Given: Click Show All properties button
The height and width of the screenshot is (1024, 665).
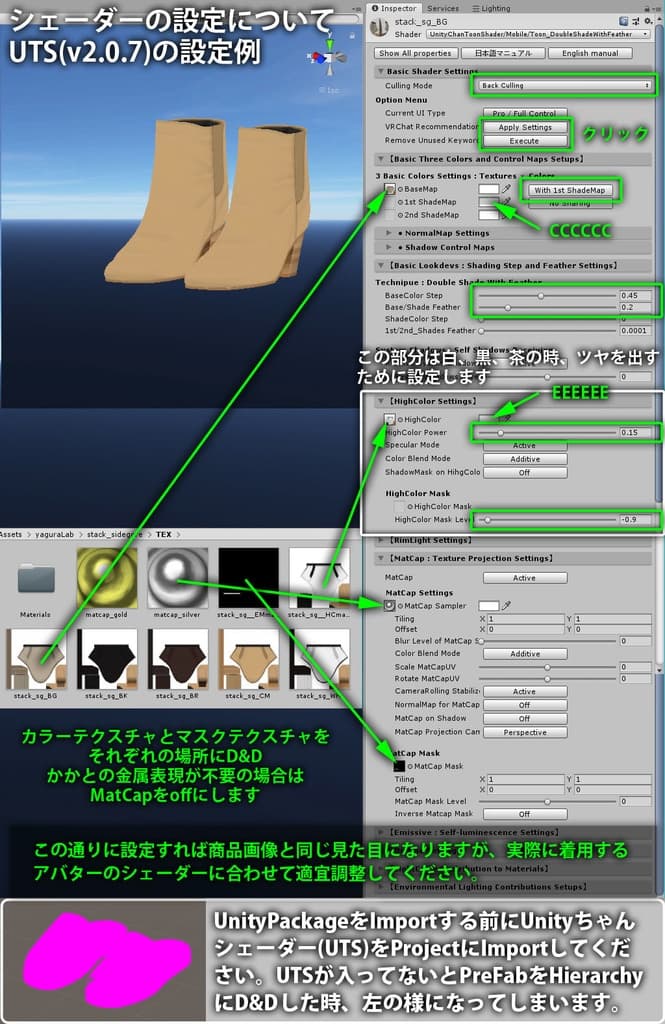Looking at the screenshot, I should pos(415,53).
